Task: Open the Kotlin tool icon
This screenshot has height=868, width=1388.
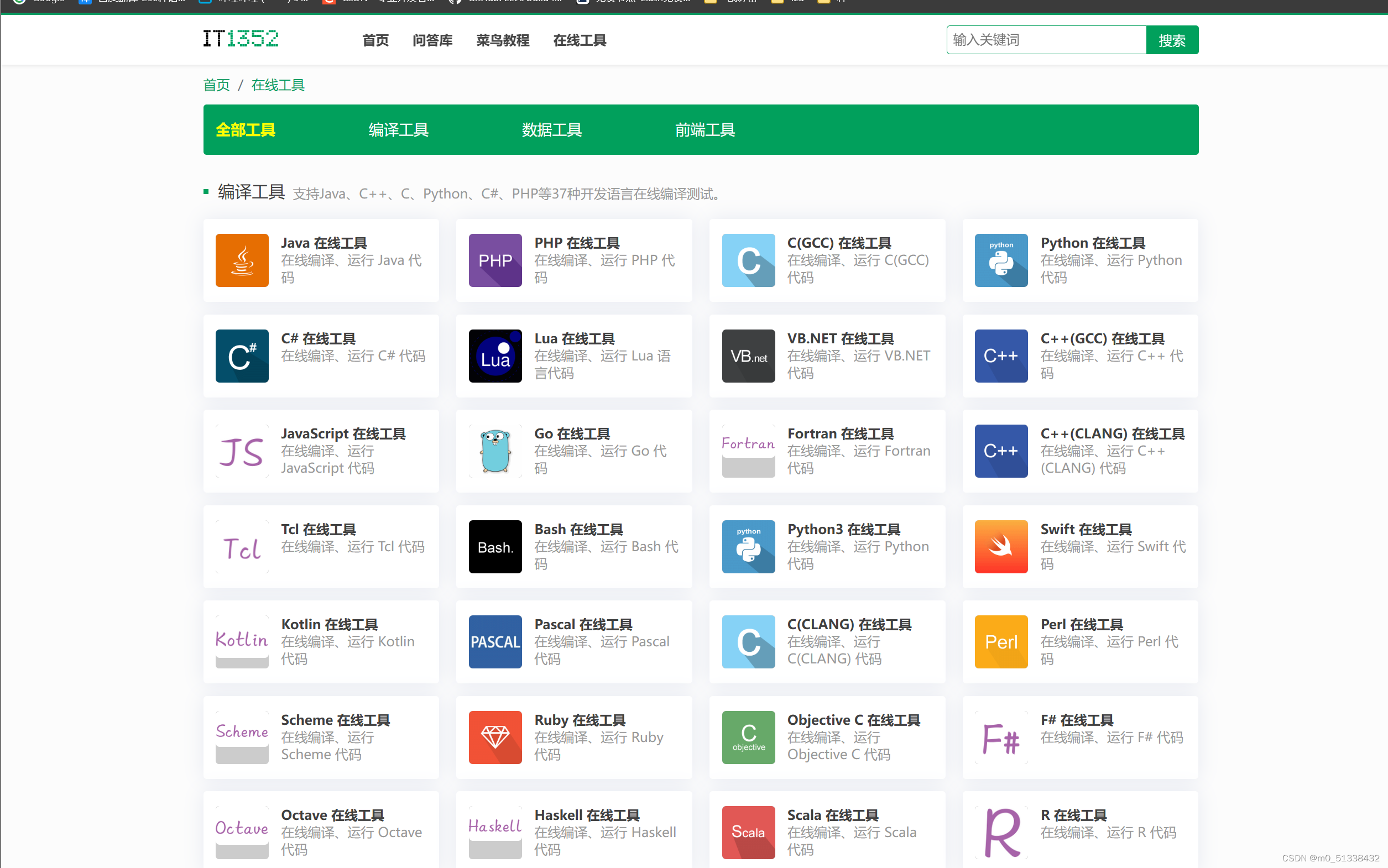Action: (242, 642)
